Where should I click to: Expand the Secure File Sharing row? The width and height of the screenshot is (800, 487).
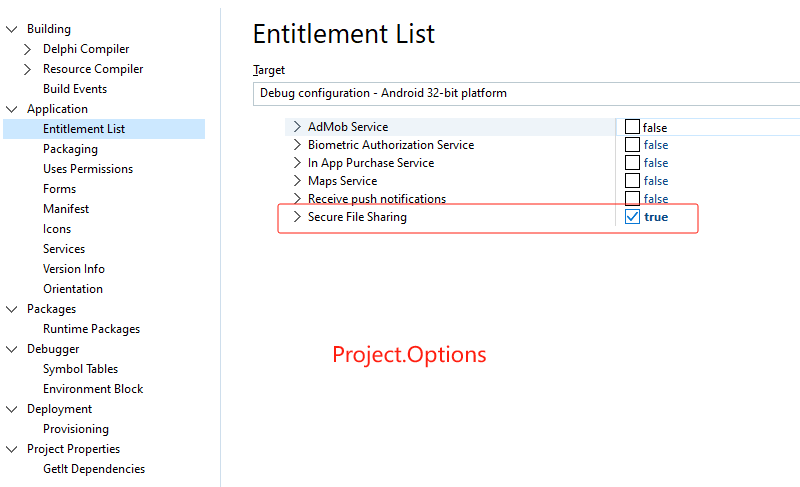297,217
